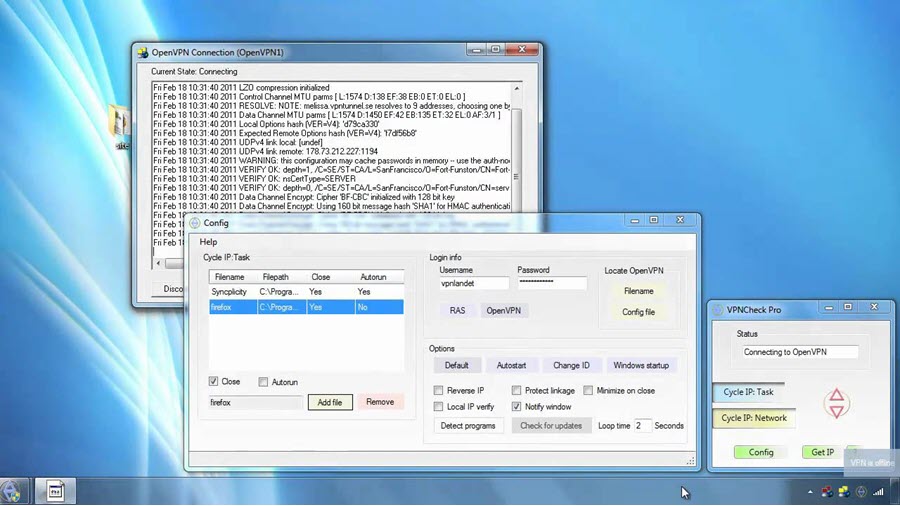Click the 'LZO compression initialized' log line

click(241, 88)
